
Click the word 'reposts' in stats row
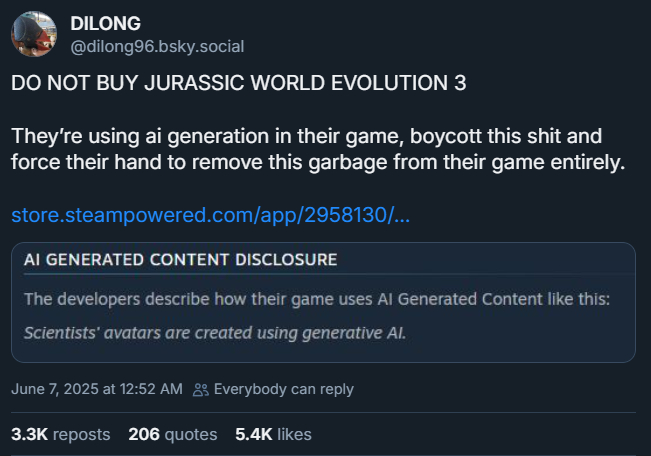(x=81, y=434)
